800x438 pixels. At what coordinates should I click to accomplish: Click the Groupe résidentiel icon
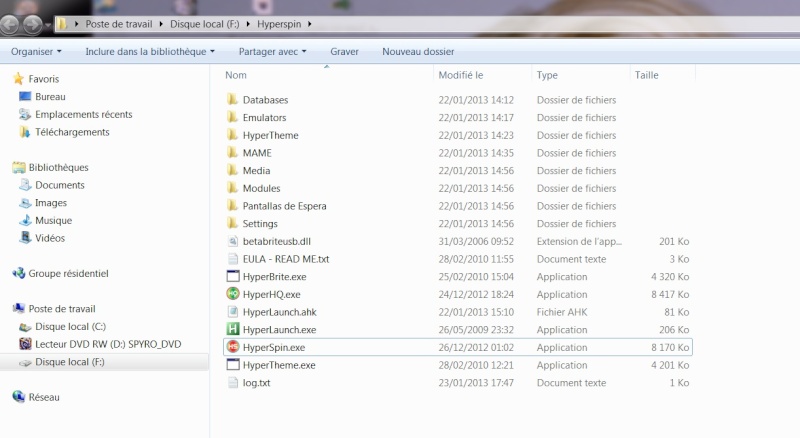click(x=19, y=273)
